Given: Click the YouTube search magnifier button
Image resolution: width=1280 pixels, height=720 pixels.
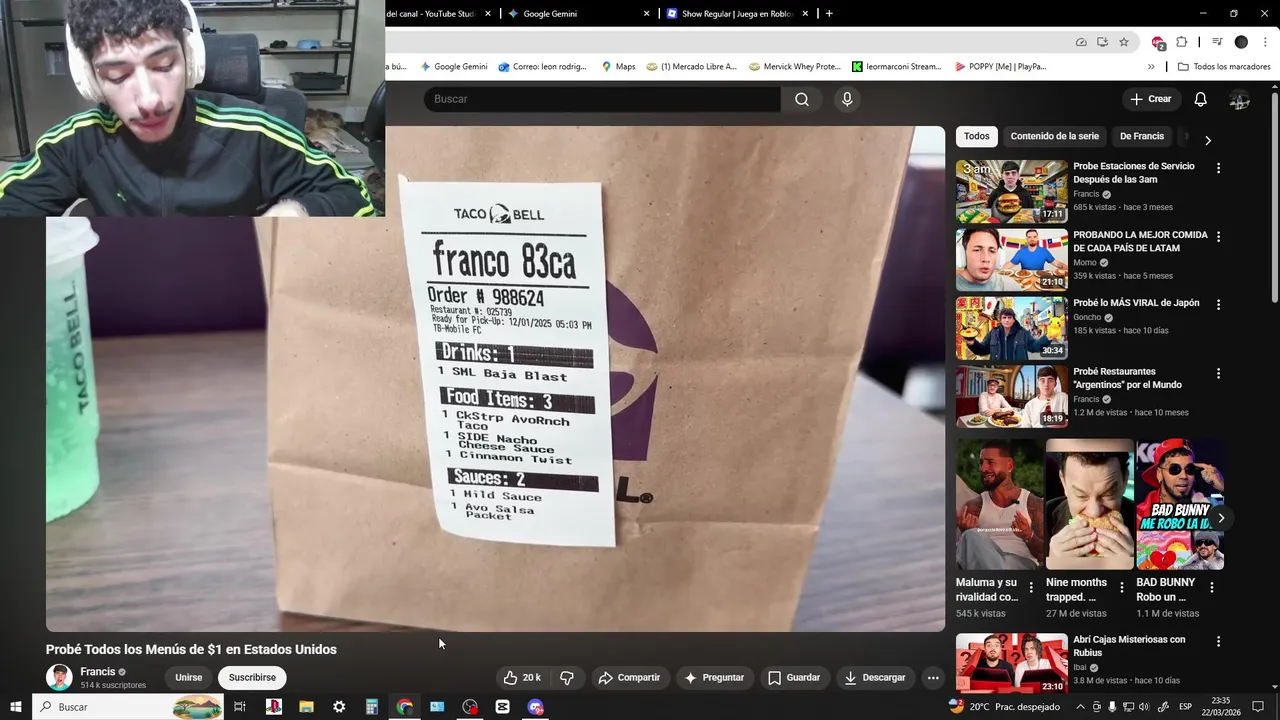Looking at the screenshot, I should 802,99.
